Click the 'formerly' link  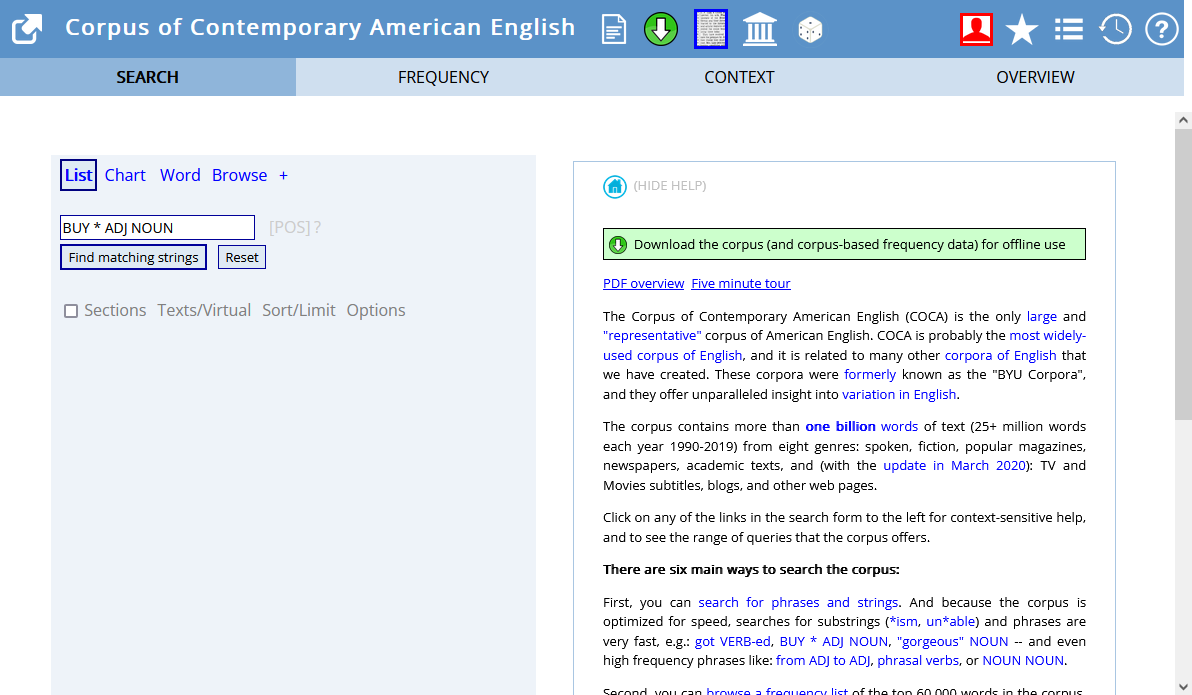pos(870,374)
